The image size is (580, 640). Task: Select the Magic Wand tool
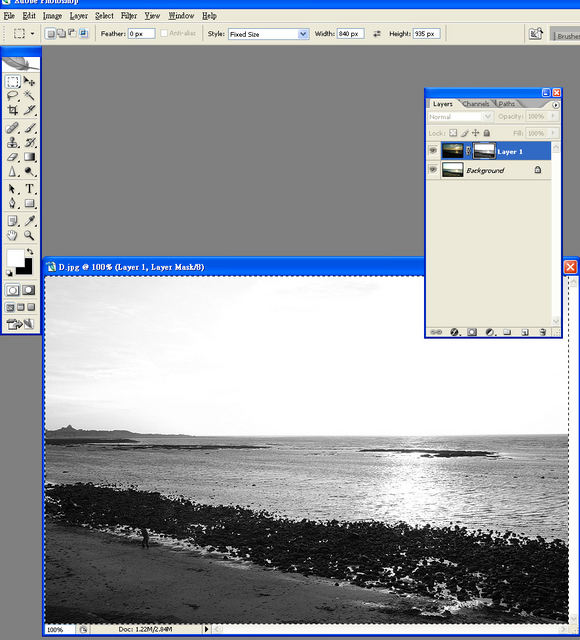tap(29, 96)
